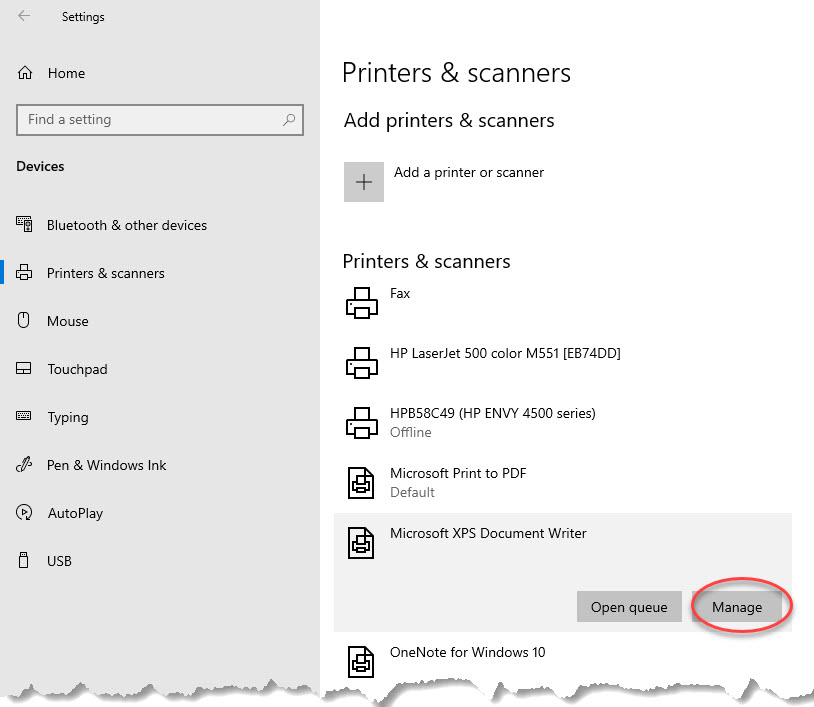This screenshot has height=707, width=814.
Task: Click the Mouse sidebar icon
Action: (x=23, y=320)
